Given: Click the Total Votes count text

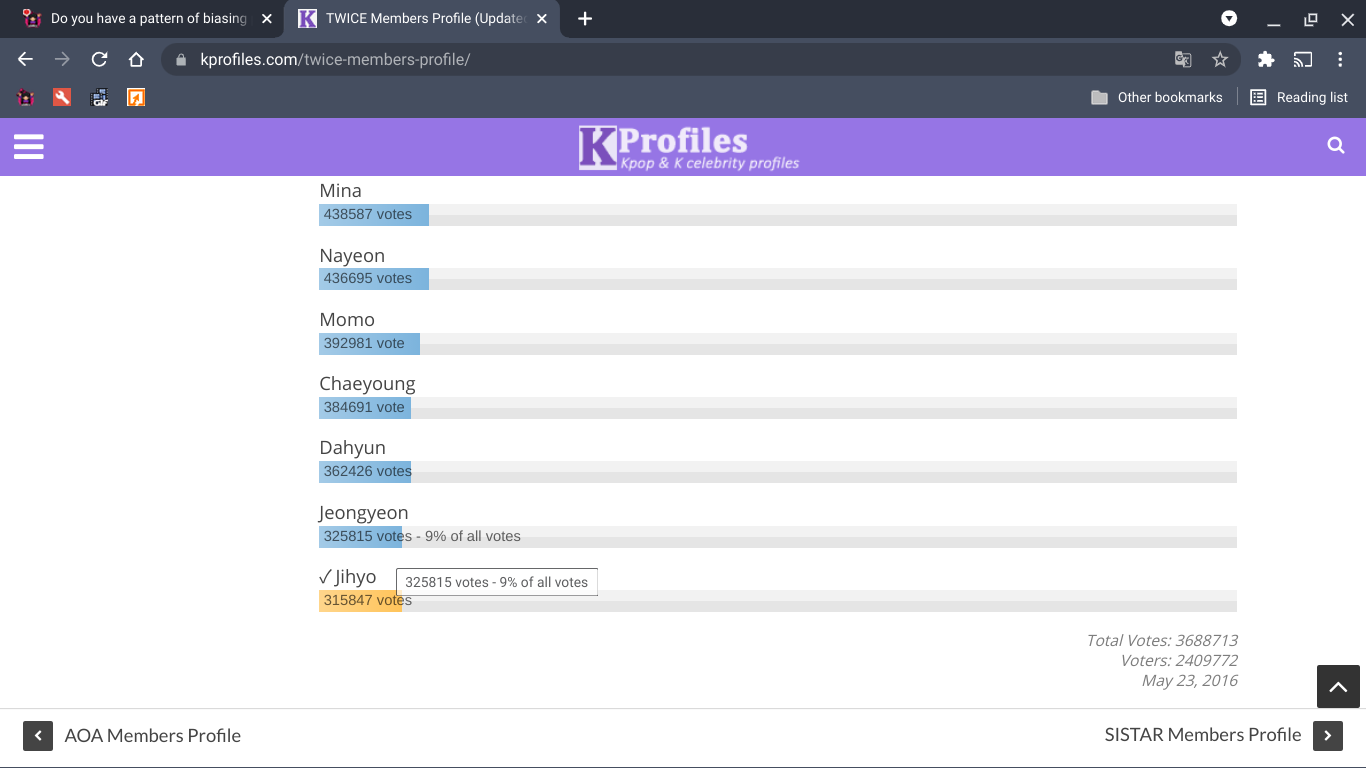Looking at the screenshot, I should (1162, 640).
